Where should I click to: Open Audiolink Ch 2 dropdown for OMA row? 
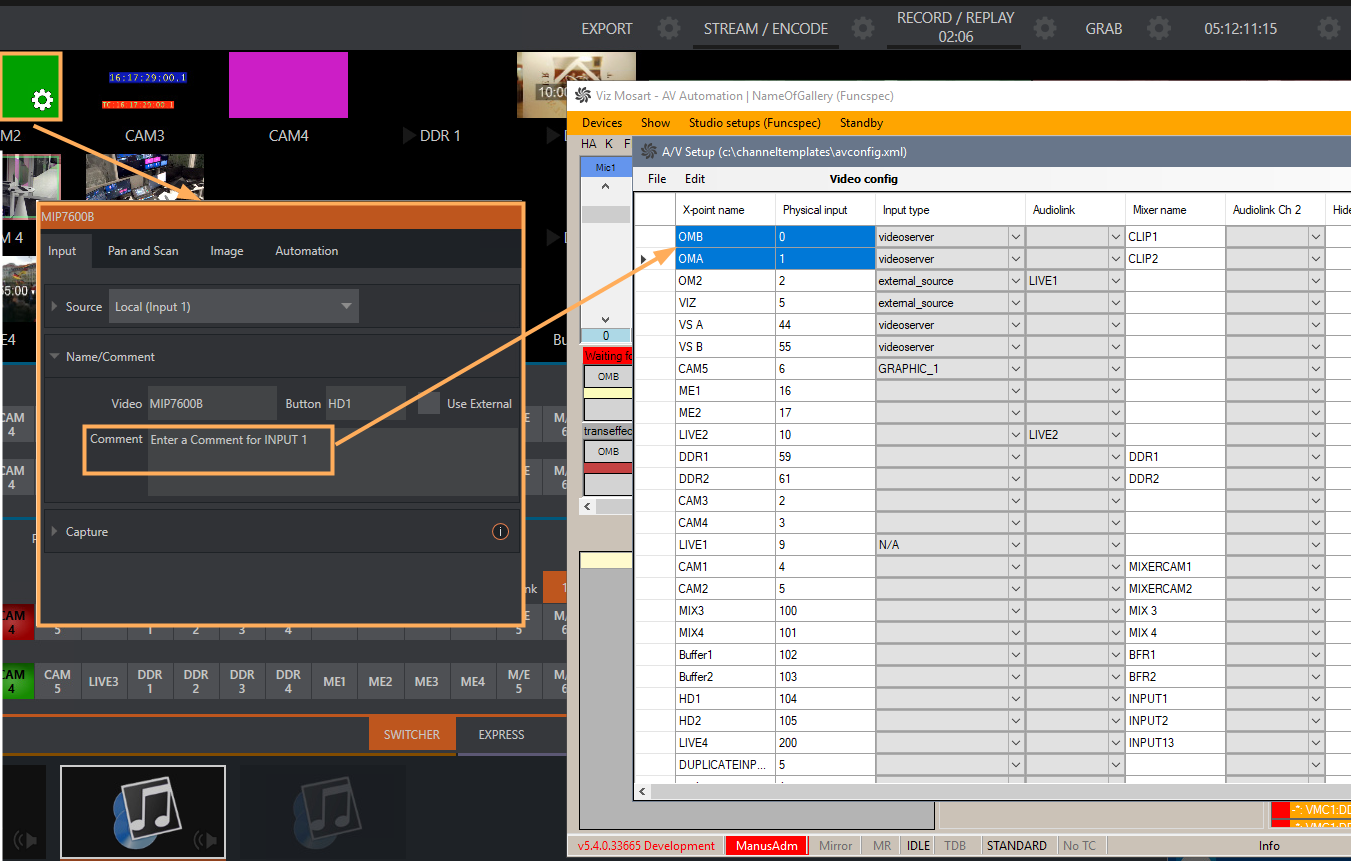[x=1315, y=259]
